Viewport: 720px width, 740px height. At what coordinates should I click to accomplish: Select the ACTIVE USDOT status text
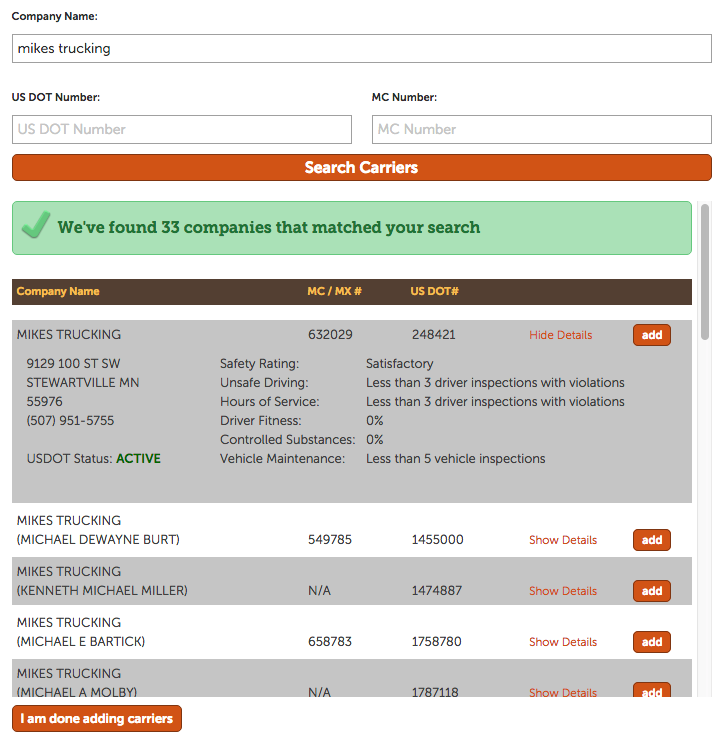tap(138, 459)
